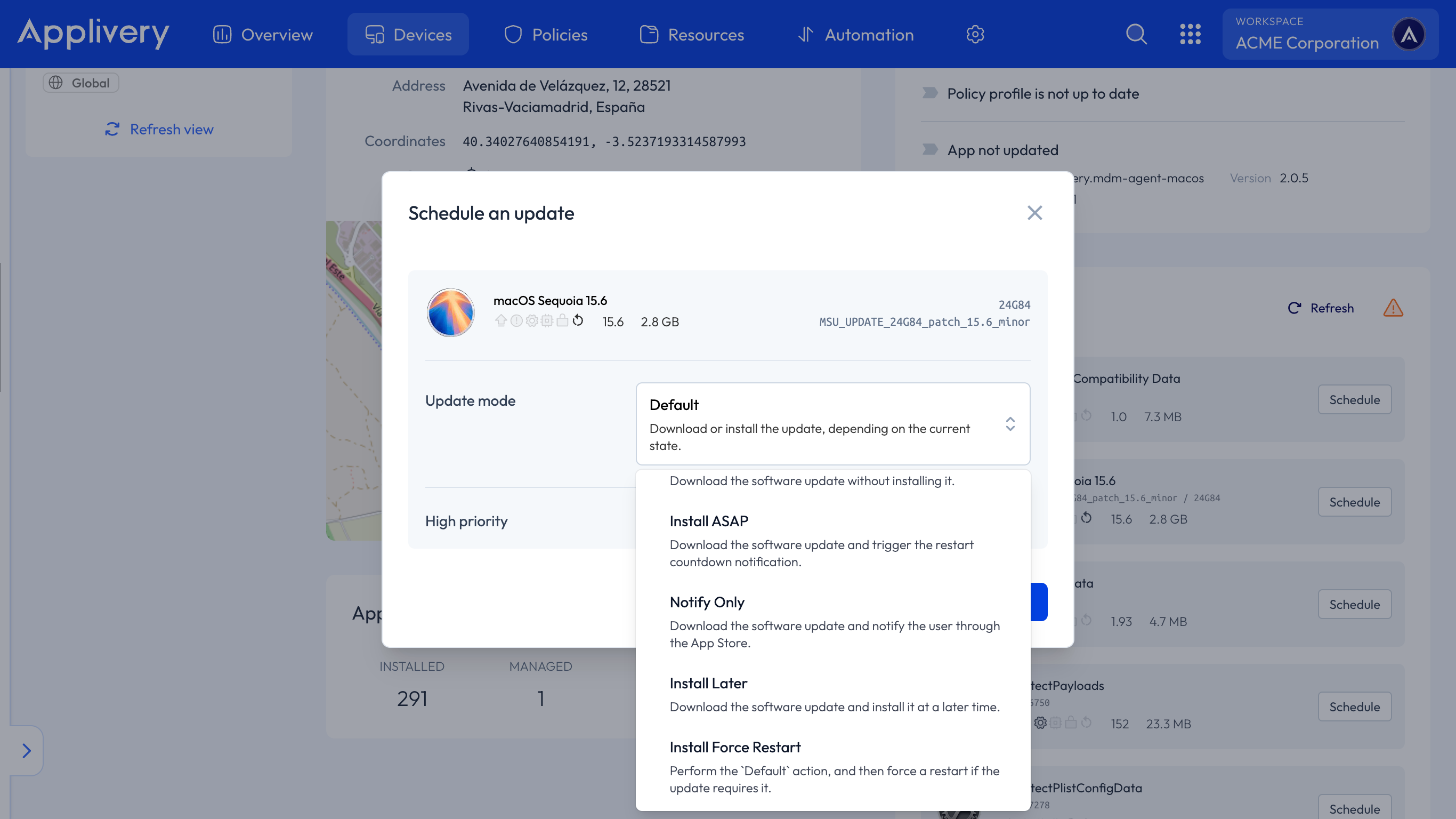Click the High priority label
This screenshot has height=819, width=1456.
466,521
